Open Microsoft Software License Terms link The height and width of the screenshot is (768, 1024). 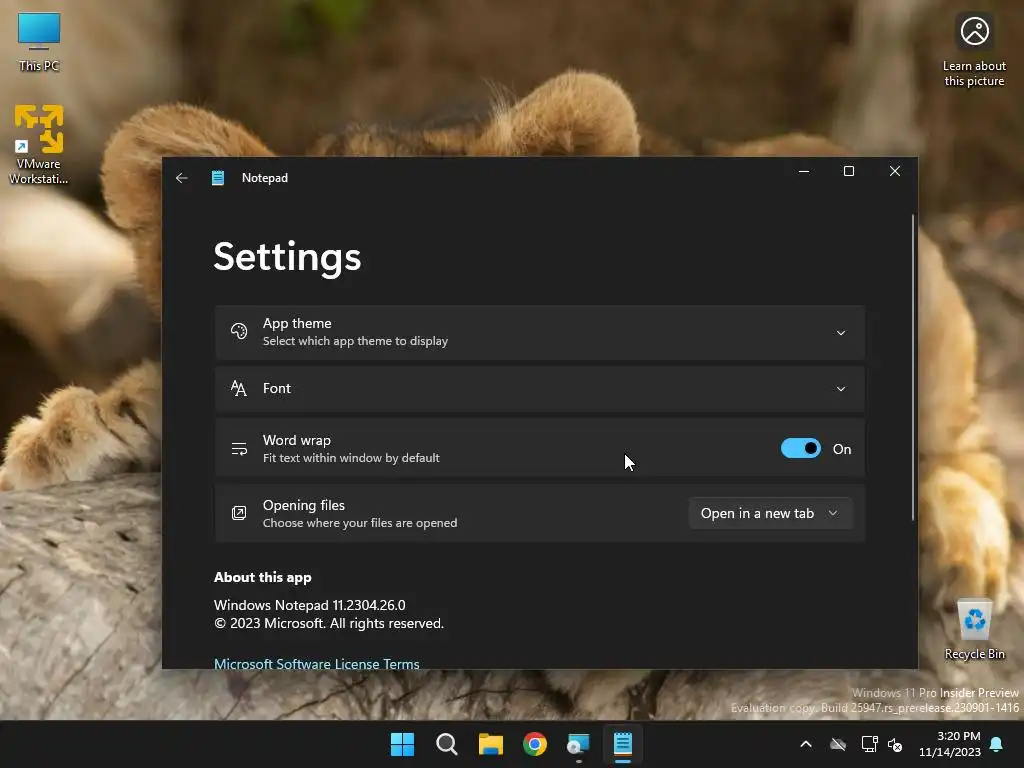[317, 664]
